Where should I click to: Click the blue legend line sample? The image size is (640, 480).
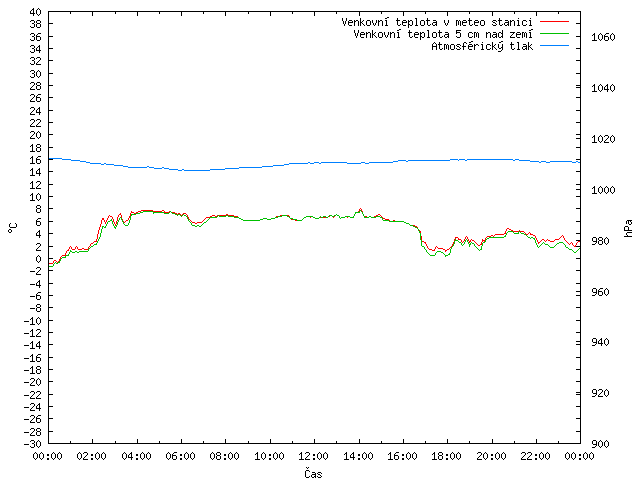click(554, 46)
